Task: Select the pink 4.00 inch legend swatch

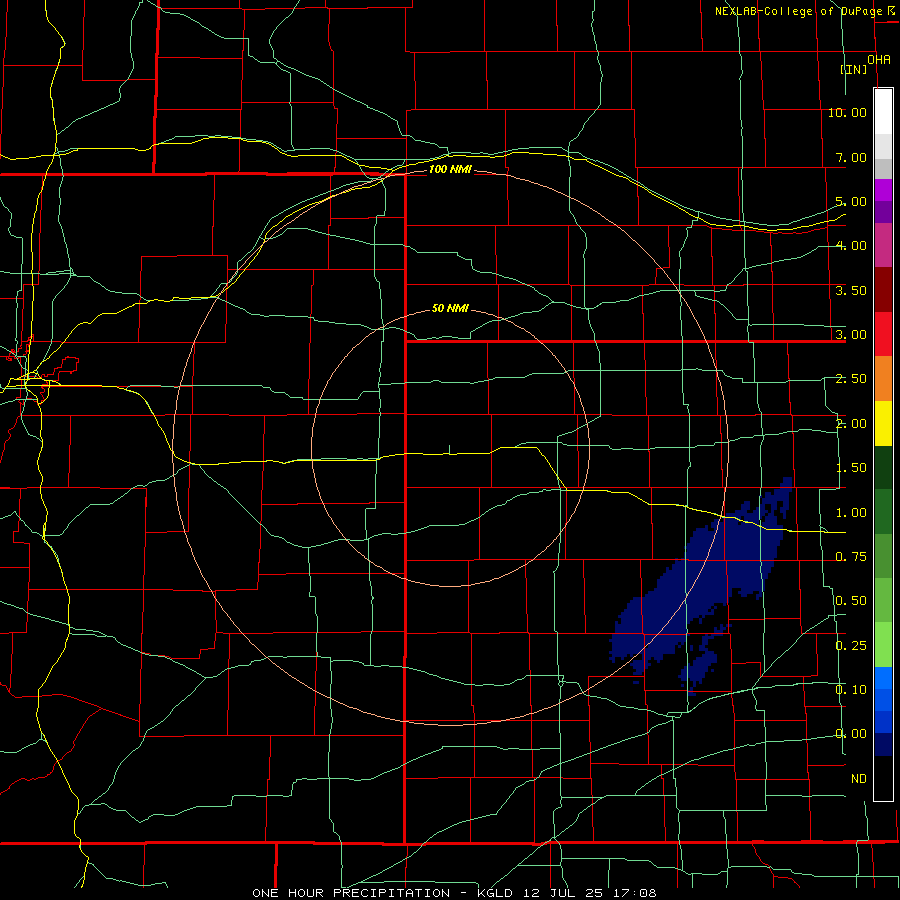Action: click(x=883, y=245)
